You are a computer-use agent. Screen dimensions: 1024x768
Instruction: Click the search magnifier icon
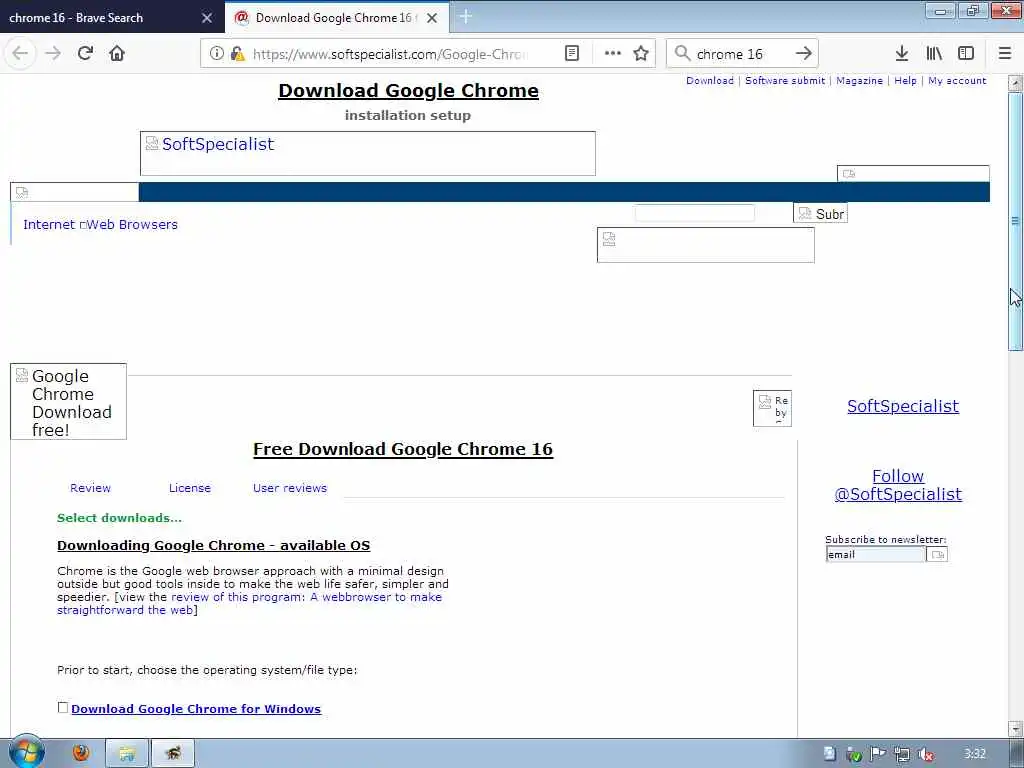[682, 54]
